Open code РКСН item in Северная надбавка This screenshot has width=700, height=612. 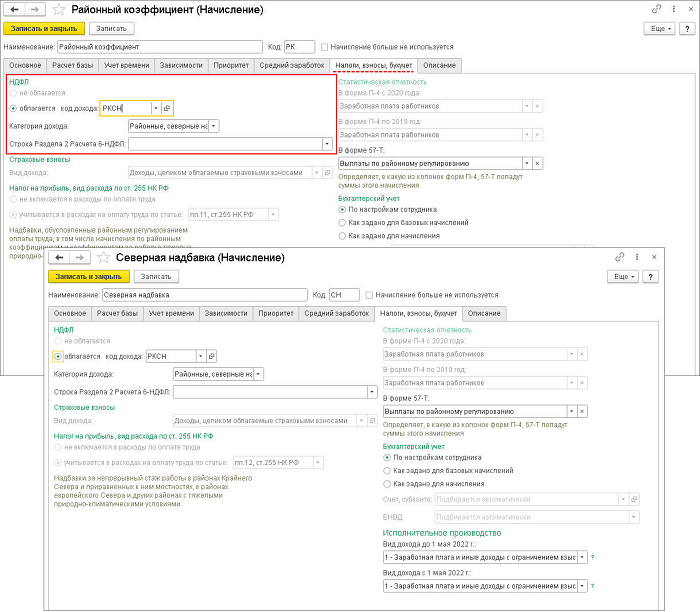point(211,355)
